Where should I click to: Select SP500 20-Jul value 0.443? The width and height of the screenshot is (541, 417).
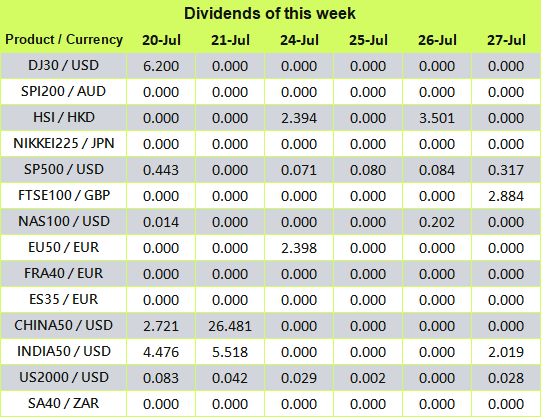[161, 170]
